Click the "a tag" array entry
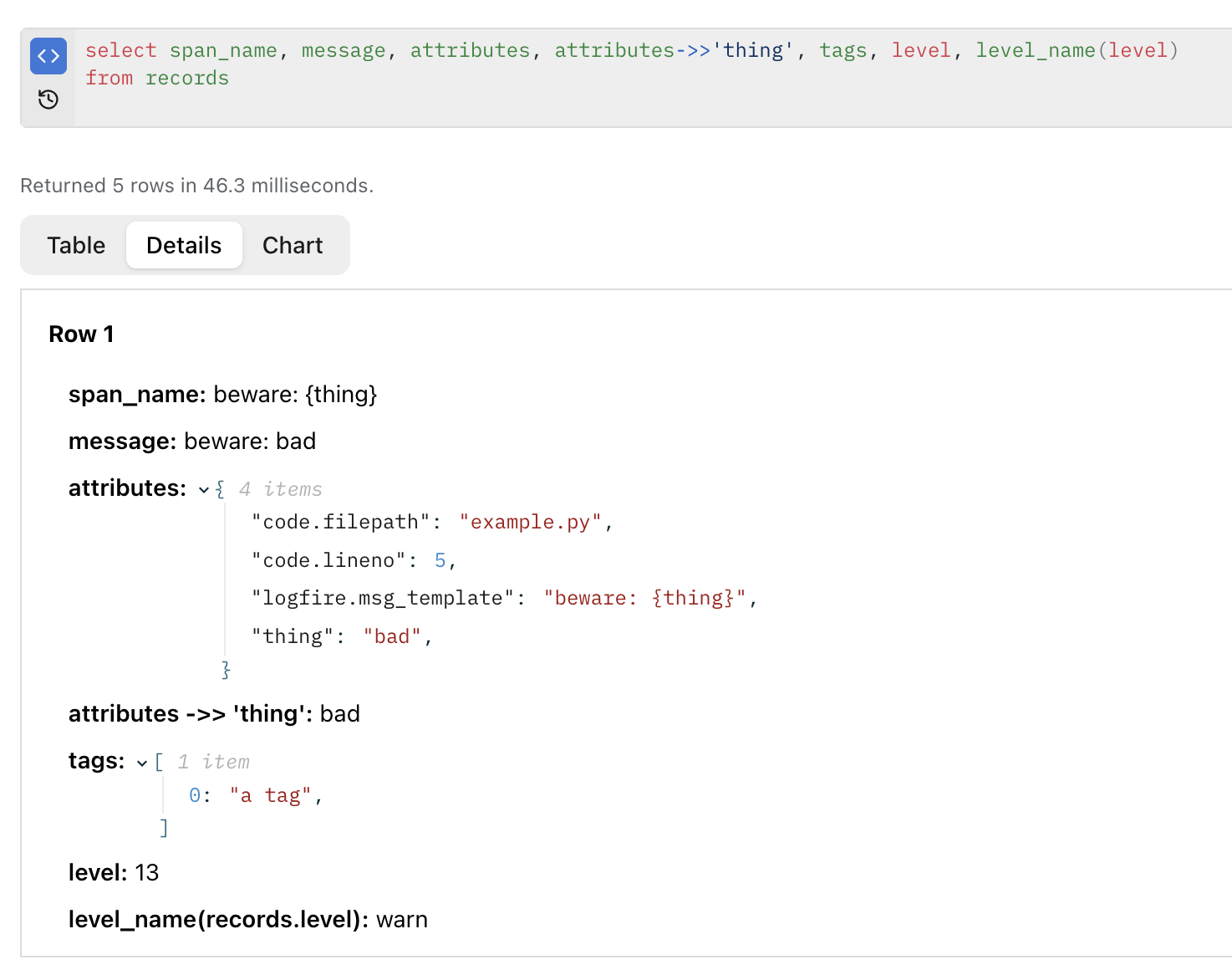 click(x=270, y=795)
